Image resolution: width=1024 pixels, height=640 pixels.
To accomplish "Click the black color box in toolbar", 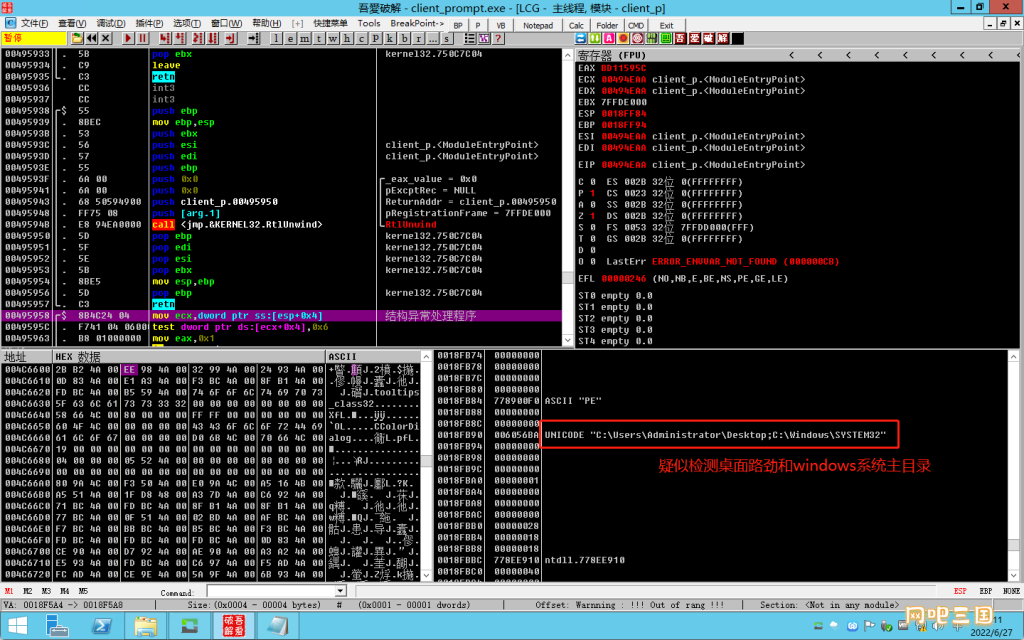I will pyautogui.click(x=737, y=39).
